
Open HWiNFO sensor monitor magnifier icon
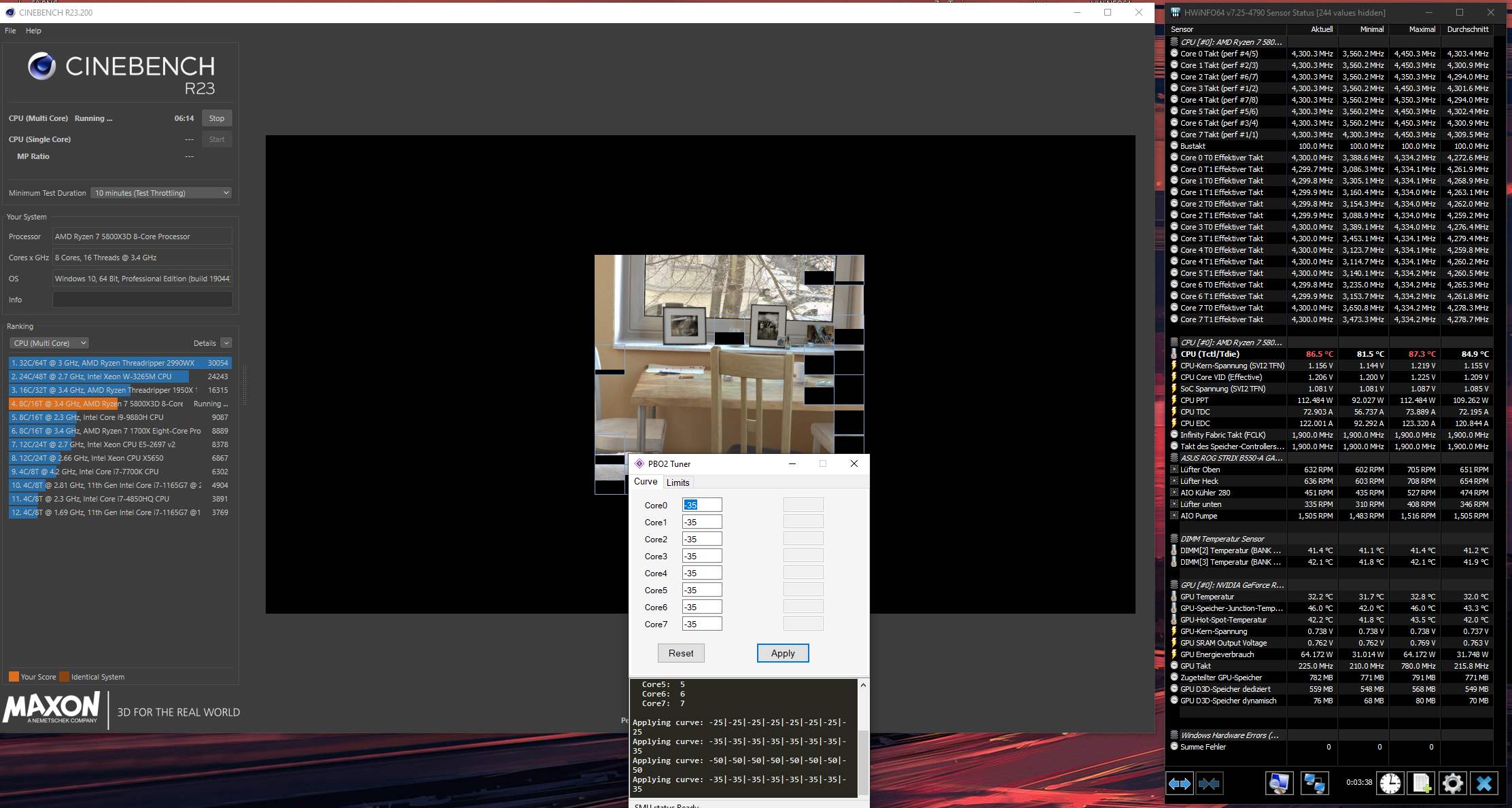coord(1279,784)
